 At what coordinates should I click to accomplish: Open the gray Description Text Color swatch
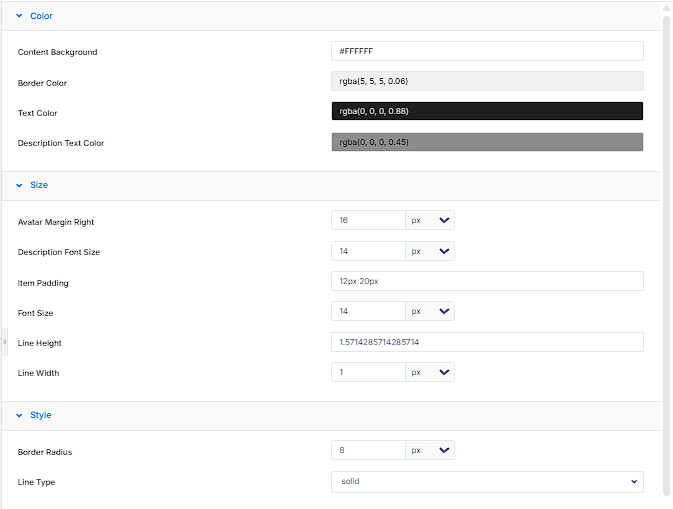[487, 142]
